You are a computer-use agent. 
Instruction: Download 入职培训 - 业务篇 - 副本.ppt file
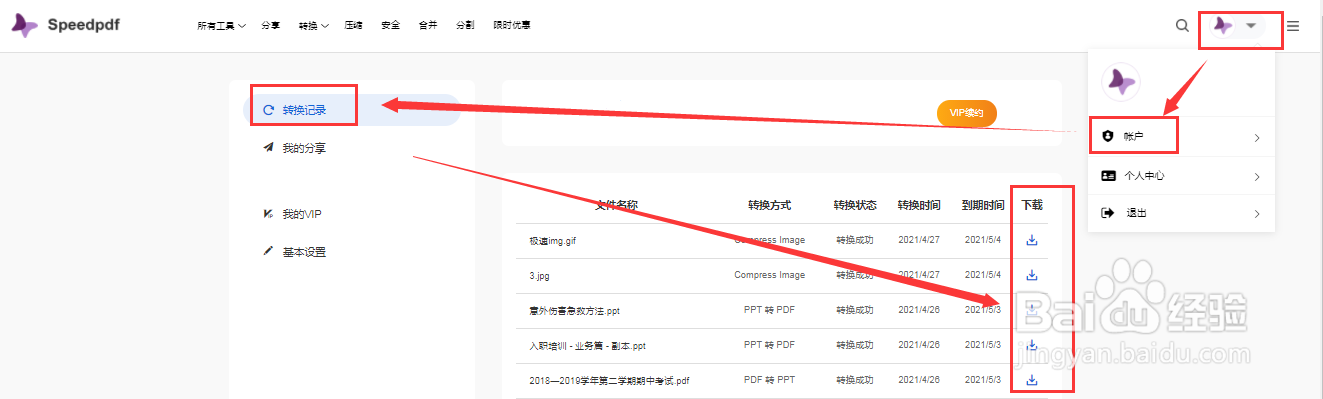1032,345
